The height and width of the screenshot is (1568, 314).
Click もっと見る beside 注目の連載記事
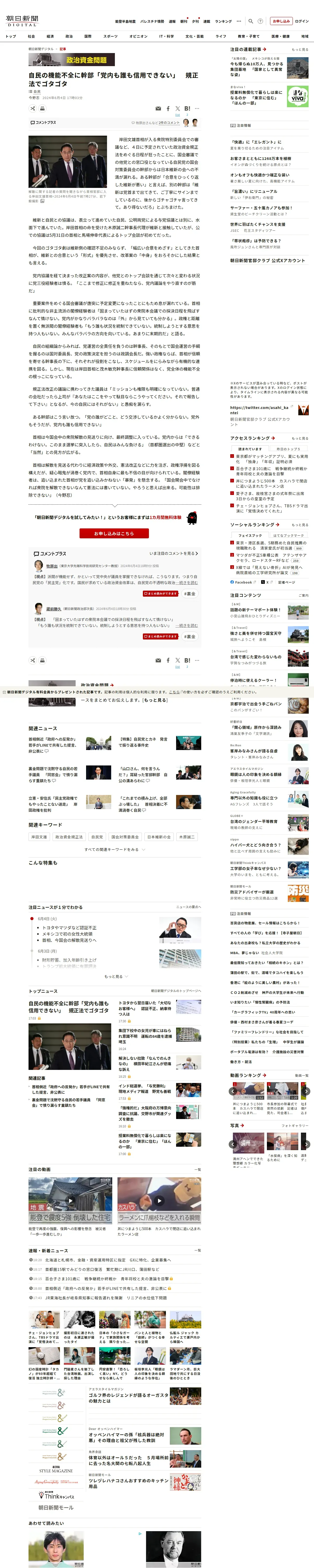click(x=300, y=50)
